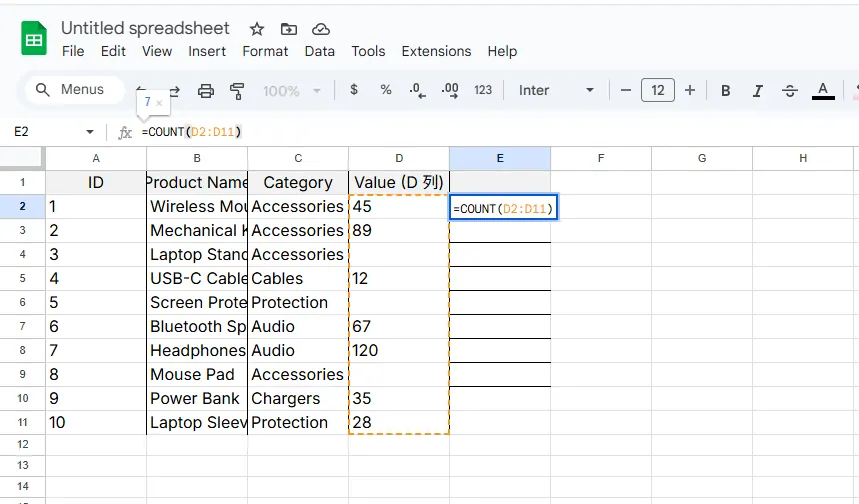Open the Inter font family dropdown
The width and height of the screenshot is (859, 504).
[x=556, y=90]
